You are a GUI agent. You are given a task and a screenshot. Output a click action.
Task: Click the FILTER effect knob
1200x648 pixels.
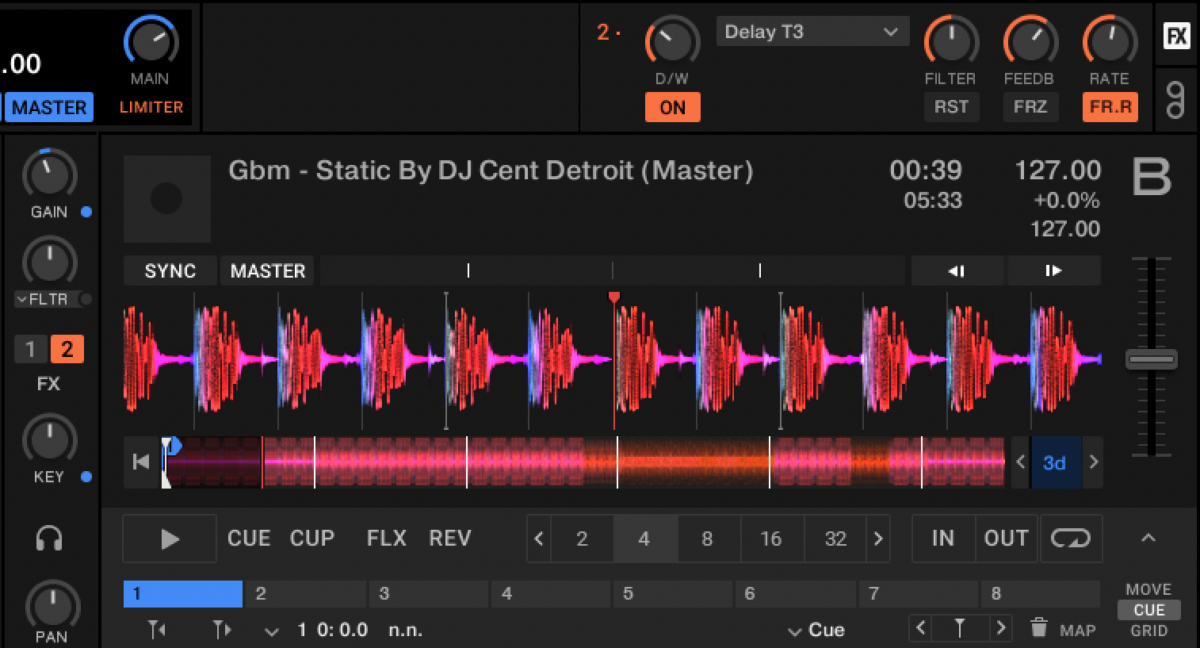click(x=950, y=41)
